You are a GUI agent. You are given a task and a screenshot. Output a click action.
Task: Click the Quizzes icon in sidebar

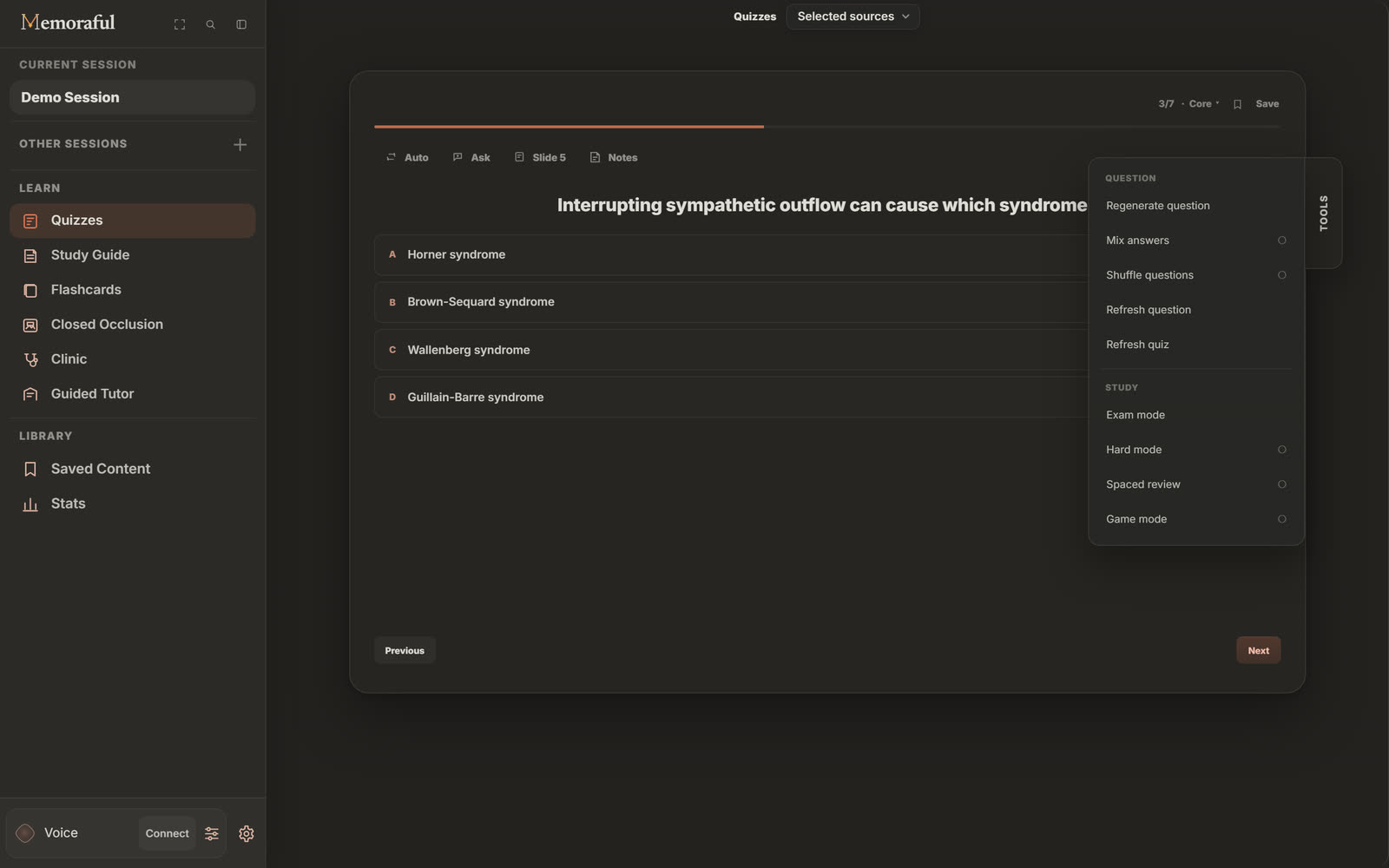(x=30, y=221)
